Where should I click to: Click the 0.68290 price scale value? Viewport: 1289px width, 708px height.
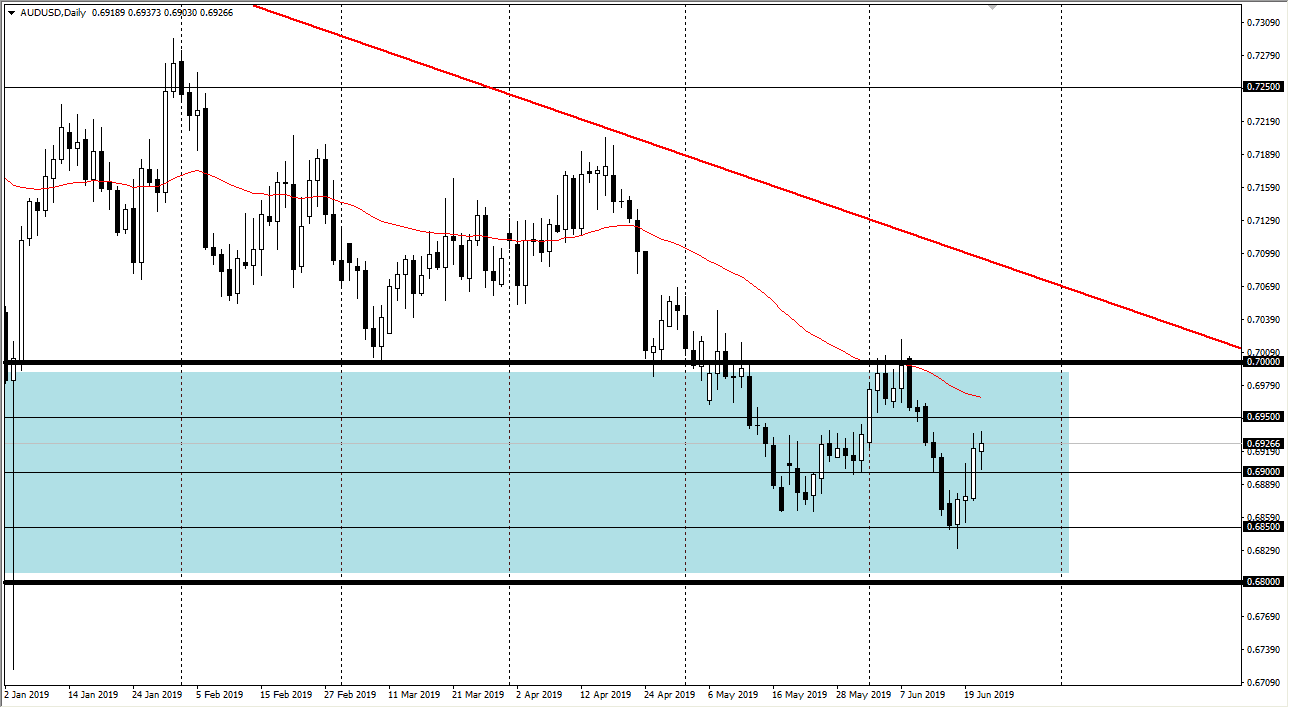point(1266,550)
